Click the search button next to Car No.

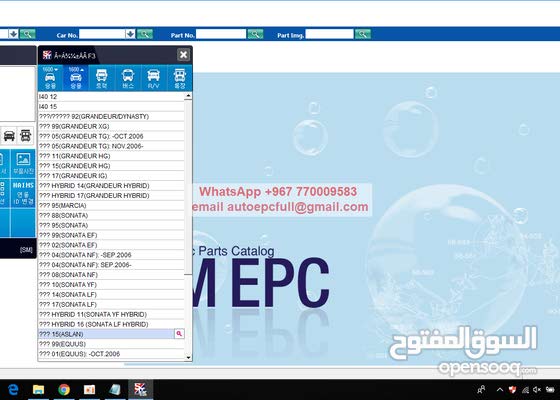pyautogui.click(x=145, y=34)
